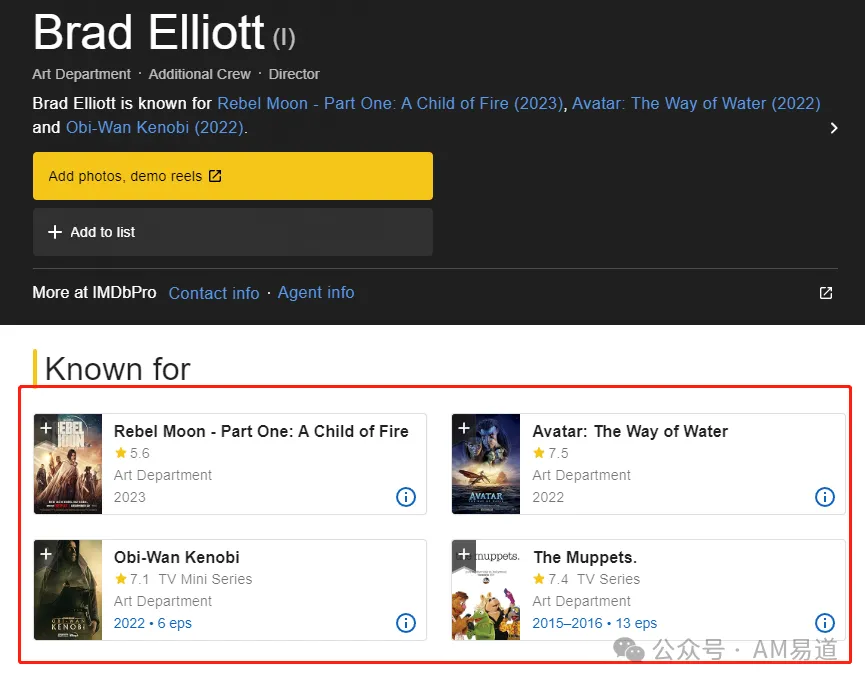865x684 pixels.
Task: Open info icon on Avatar card
Action: (x=825, y=497)
